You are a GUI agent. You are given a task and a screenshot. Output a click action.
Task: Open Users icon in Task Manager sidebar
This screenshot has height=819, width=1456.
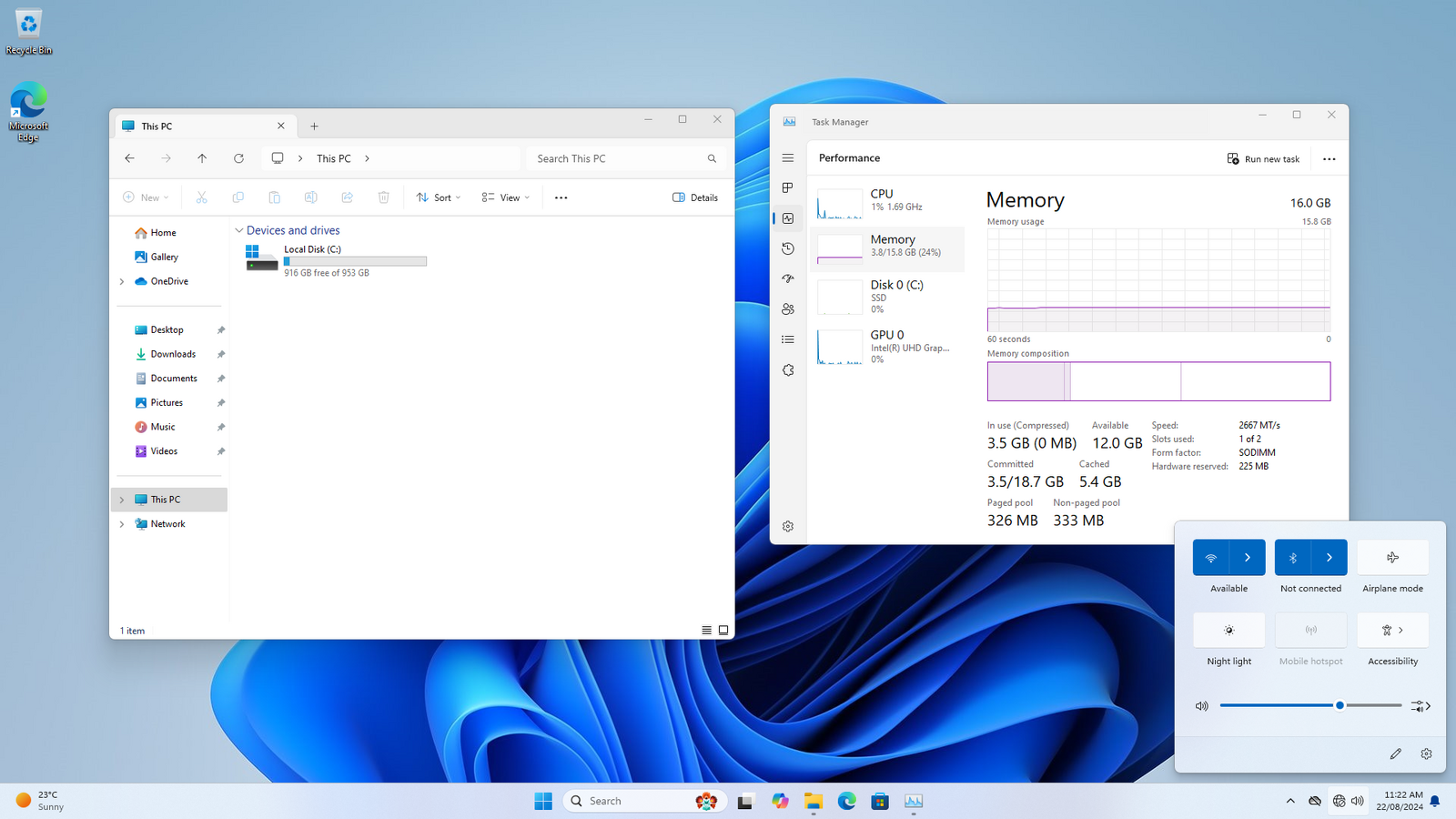pyautogui.click(x=788, y=309)
